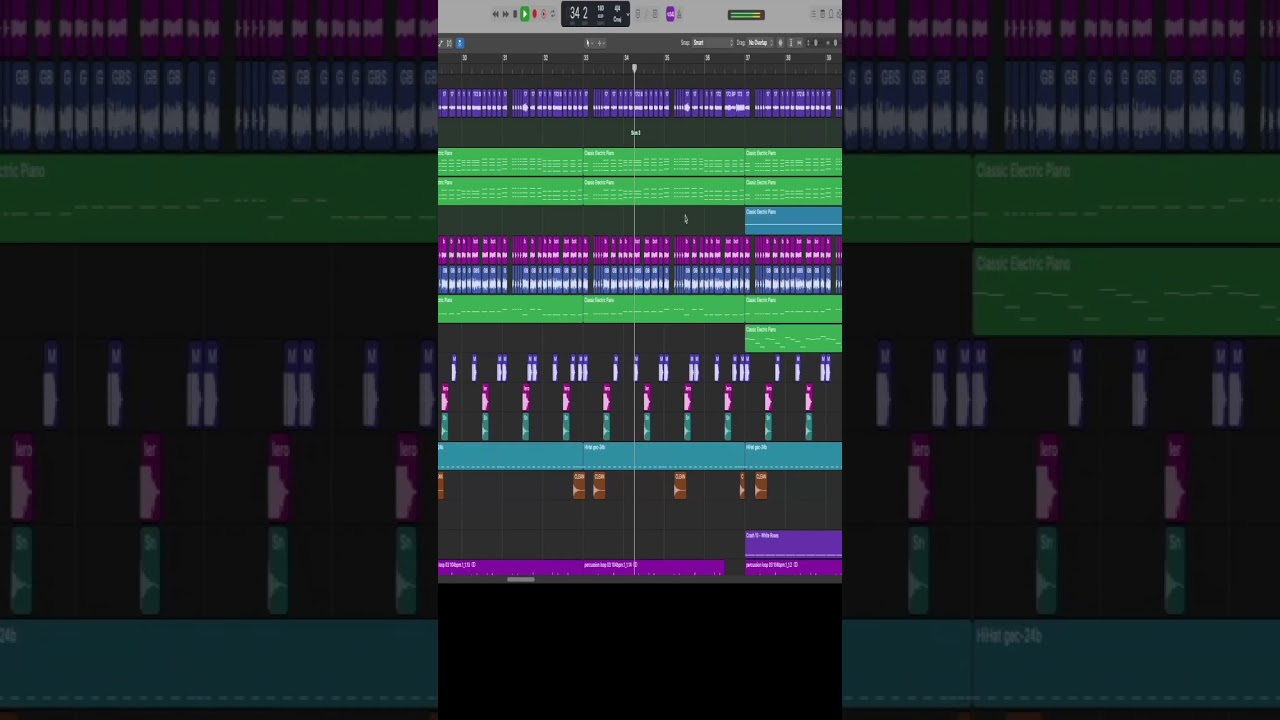Select the lowest green Classic Electric Piano region

pos(793,338)
